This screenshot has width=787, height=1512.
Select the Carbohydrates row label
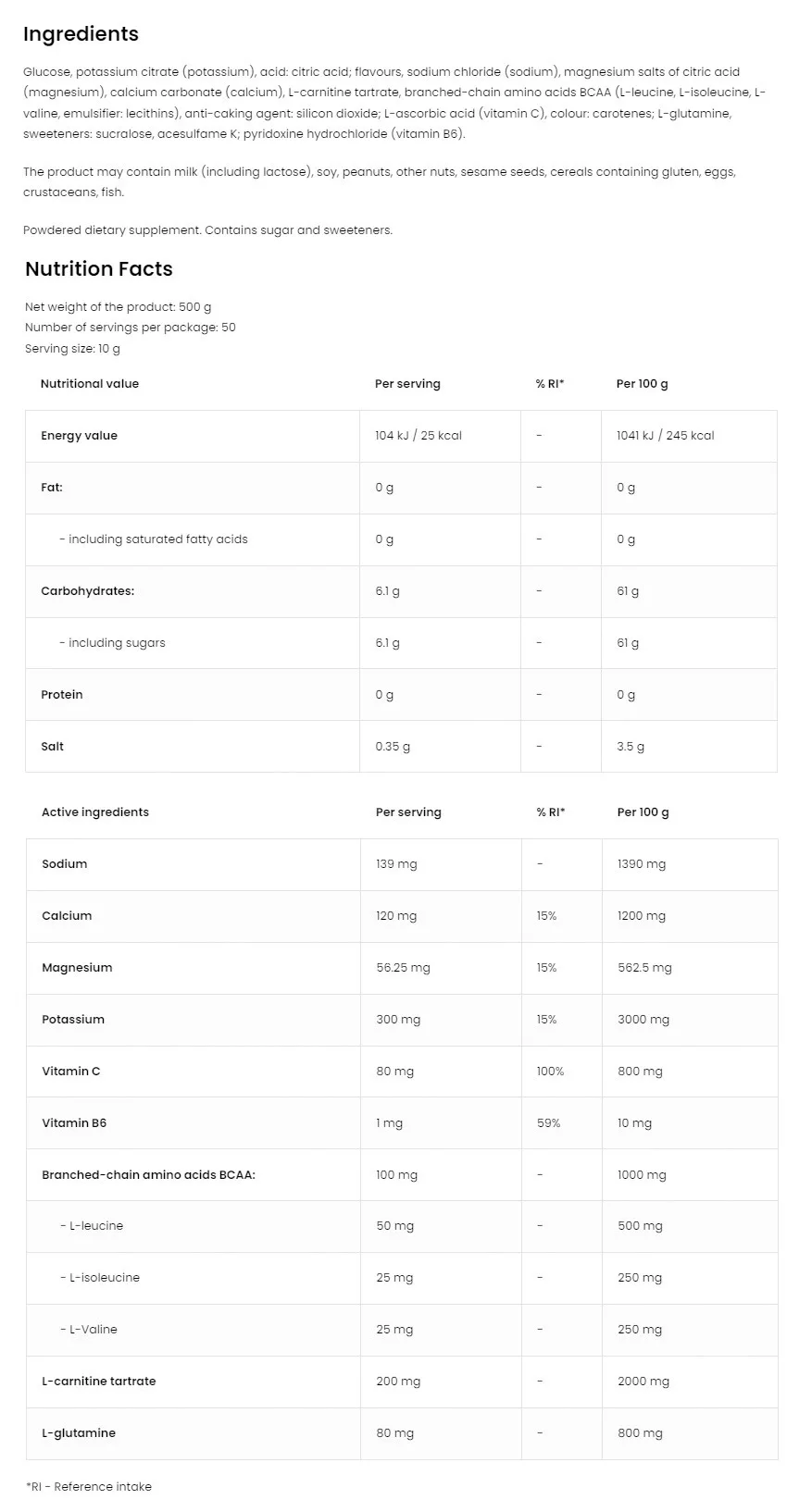point(87,591)
